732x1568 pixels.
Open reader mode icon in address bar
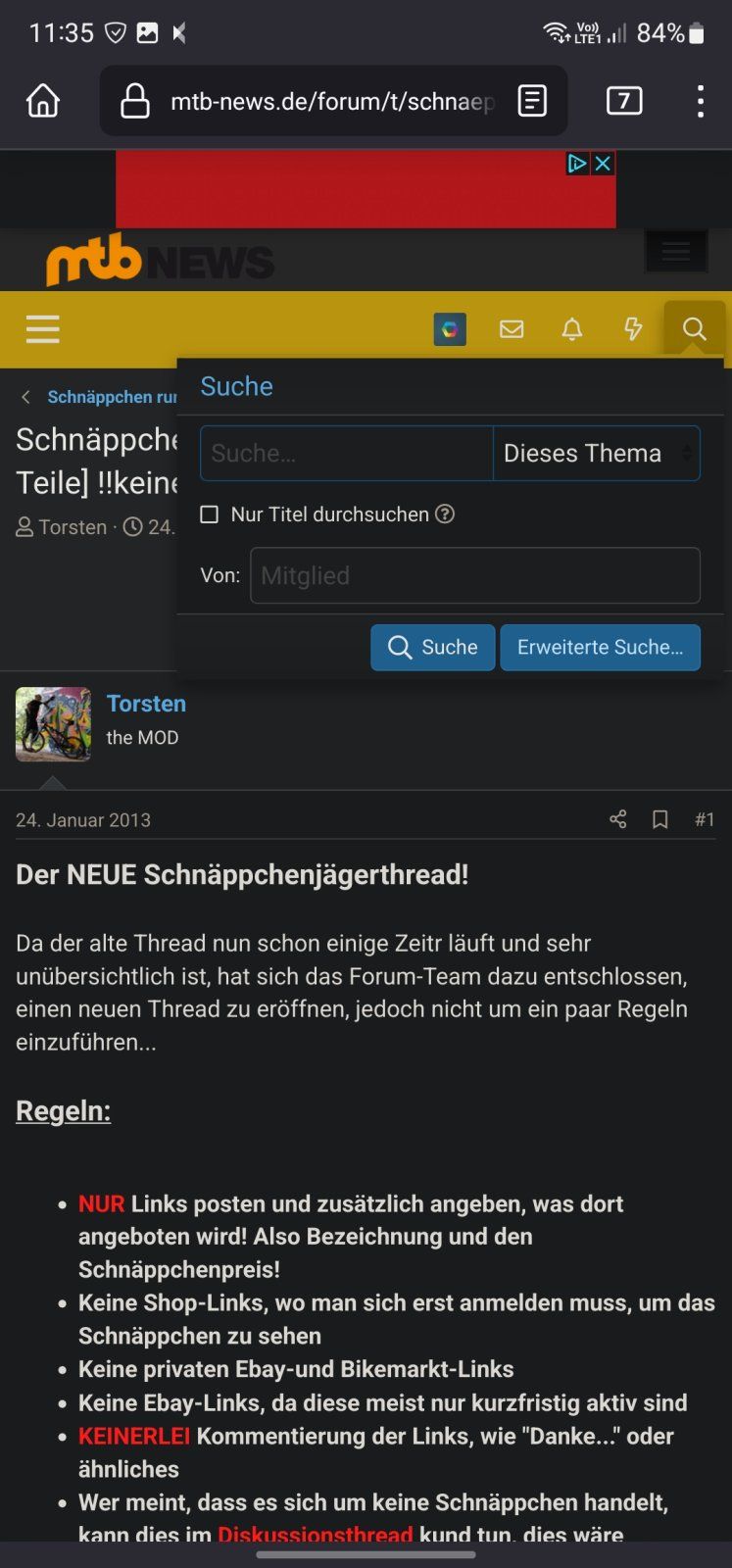tap(532, 101)
